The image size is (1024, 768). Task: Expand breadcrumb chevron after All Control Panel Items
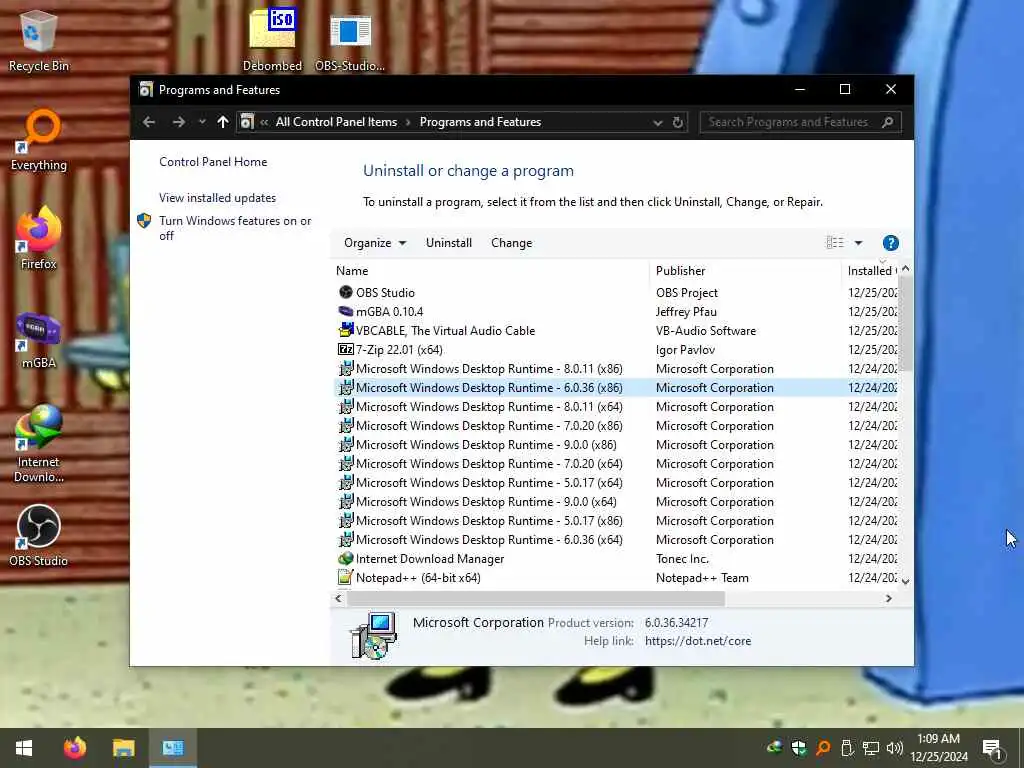point(408,122)
